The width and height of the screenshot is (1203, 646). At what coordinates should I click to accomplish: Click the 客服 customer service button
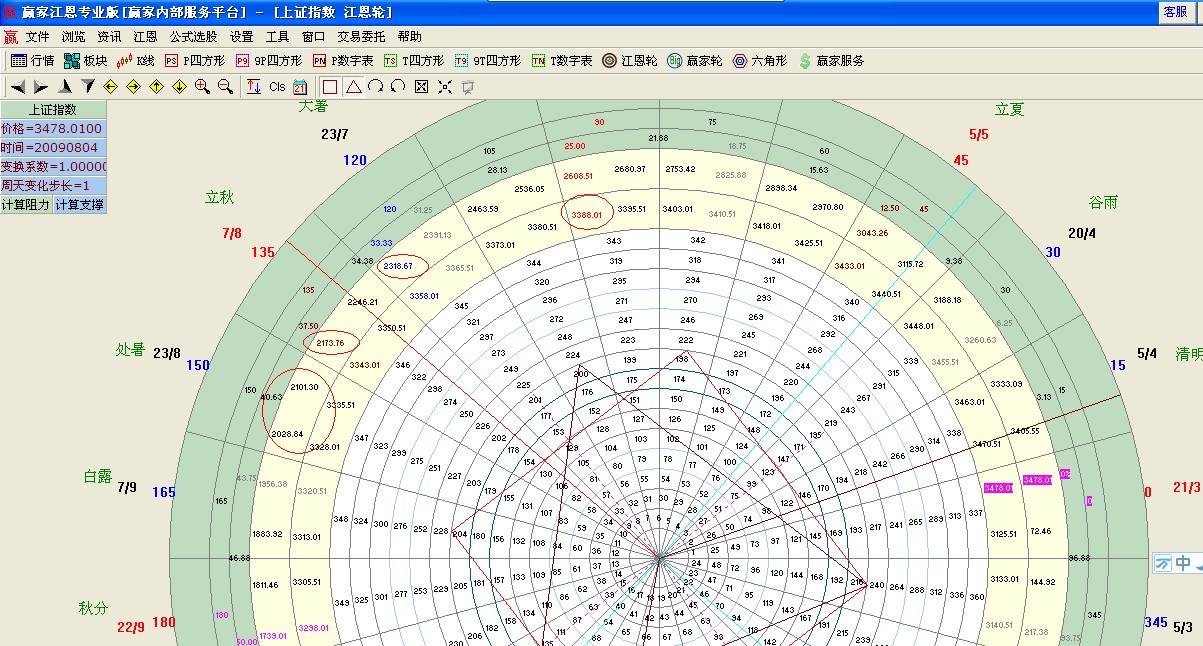1175,12
